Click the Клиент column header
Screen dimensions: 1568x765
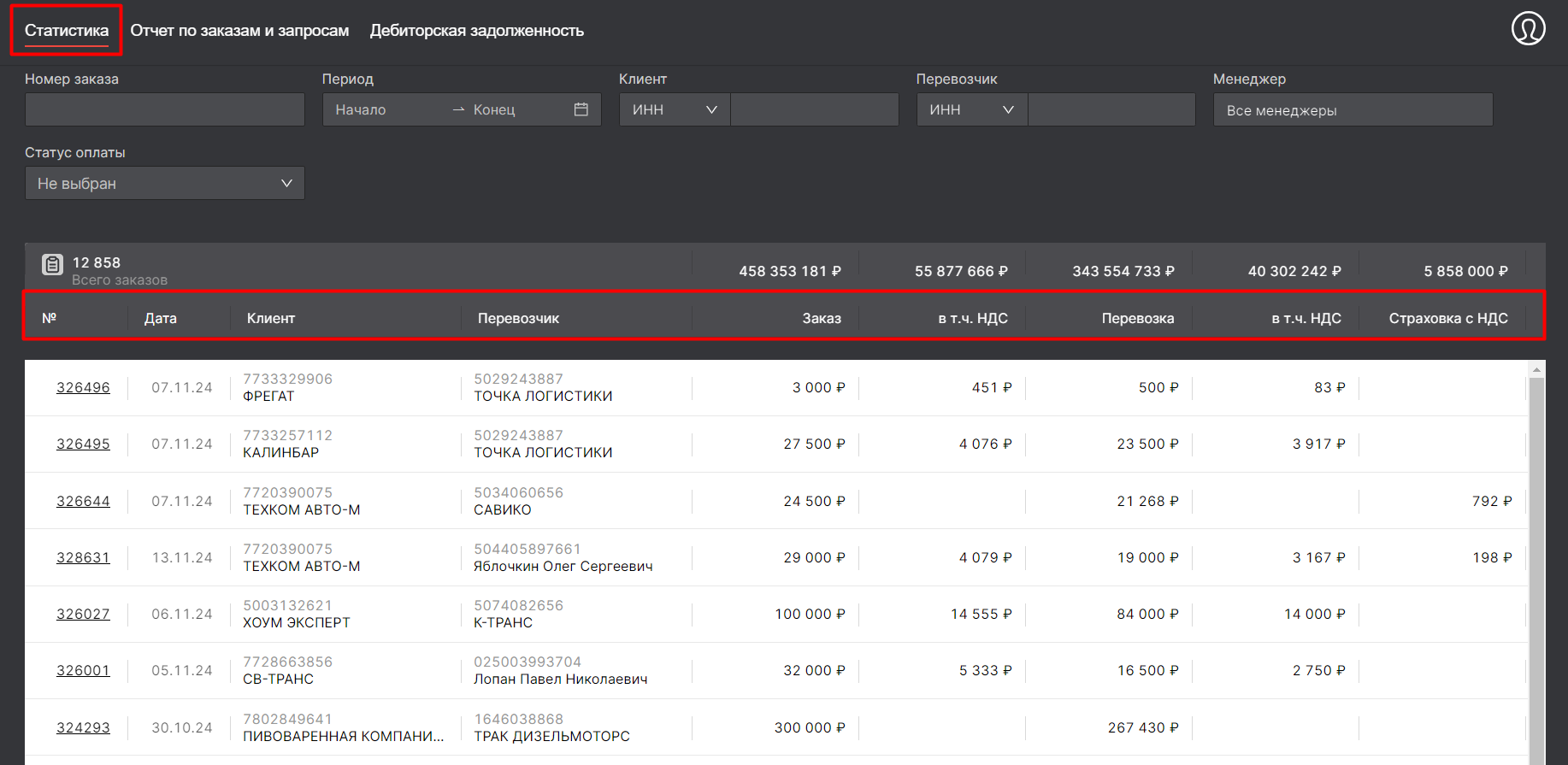(x=271, y=318)
